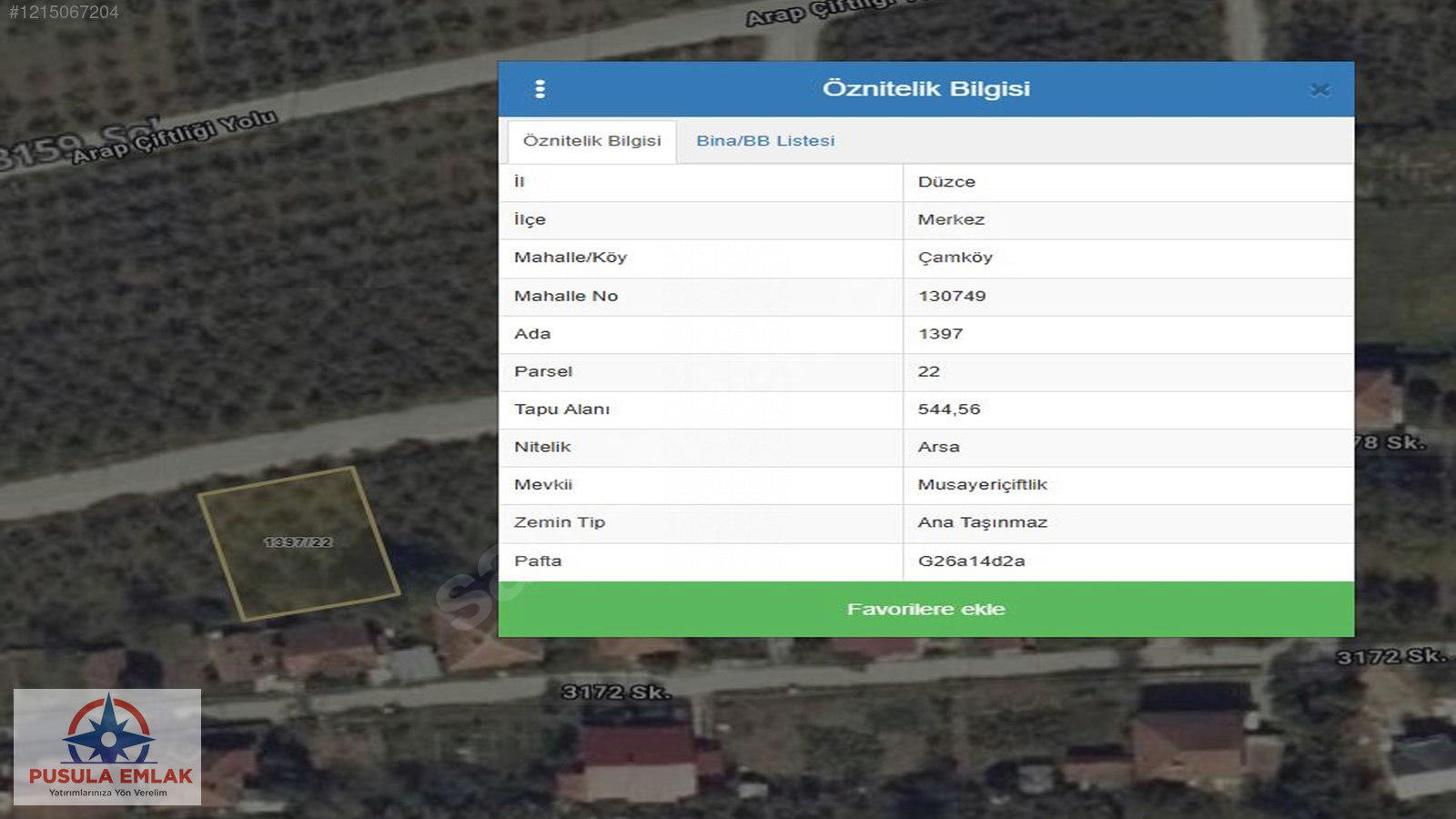
Task: Click the Zemin Tip value Ana Taşınmaz
Action: (982, 522)
